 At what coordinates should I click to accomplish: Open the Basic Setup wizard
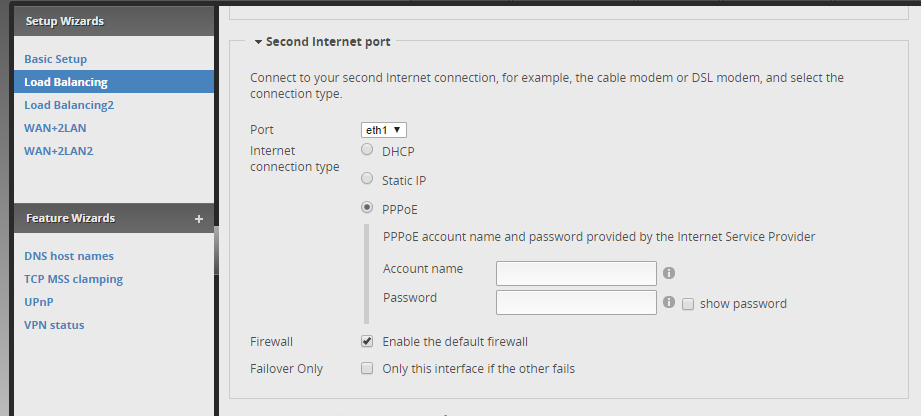(56, 59)
